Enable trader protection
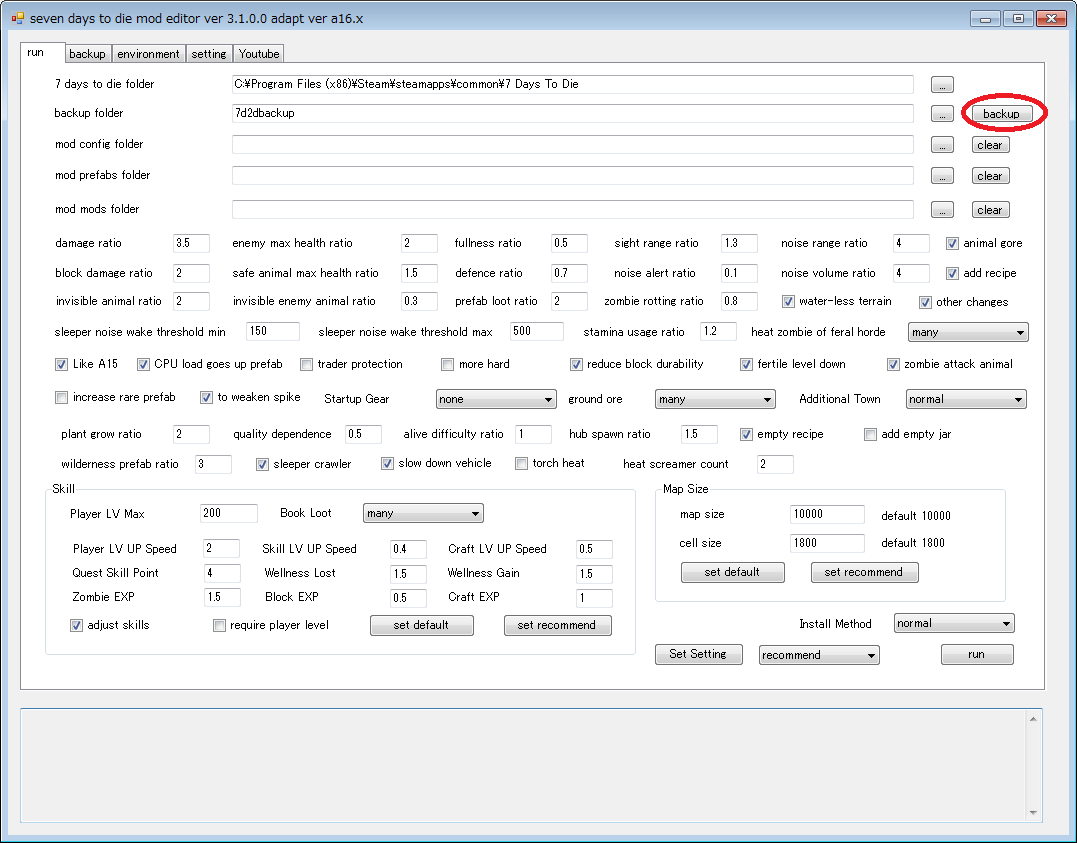The width and height of the screenshot is (1077, 843). [306, 364]
